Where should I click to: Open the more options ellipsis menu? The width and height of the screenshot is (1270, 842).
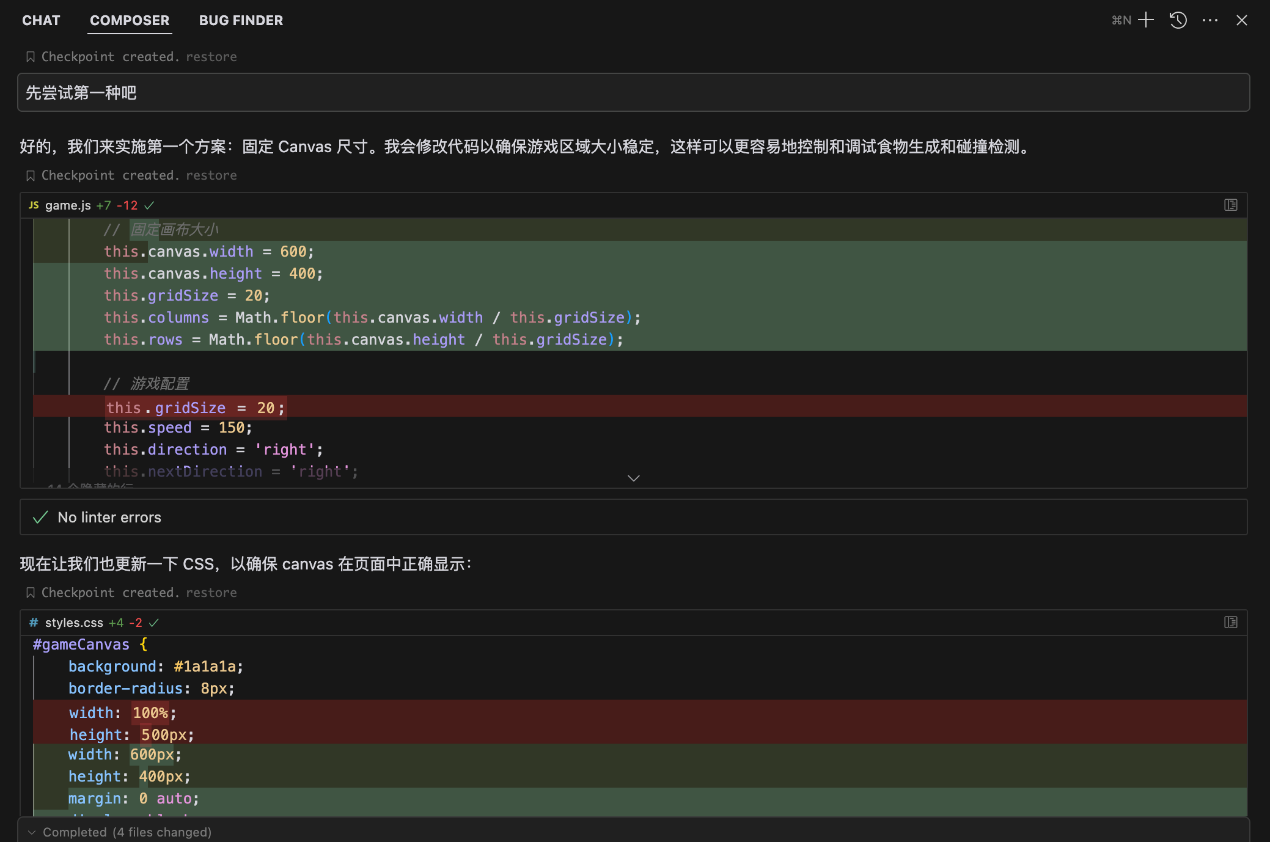click(1210, 20)
